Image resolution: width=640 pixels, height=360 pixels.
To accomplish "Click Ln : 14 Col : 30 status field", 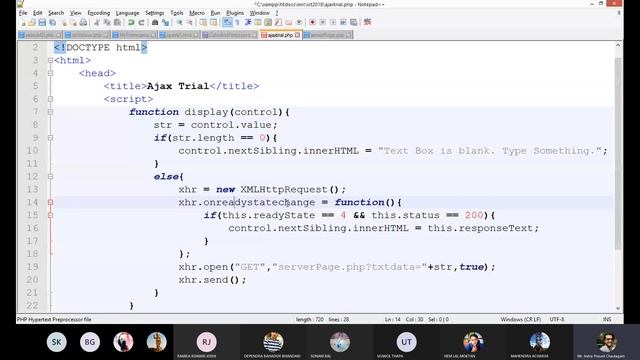I will [x=404, y=320].
